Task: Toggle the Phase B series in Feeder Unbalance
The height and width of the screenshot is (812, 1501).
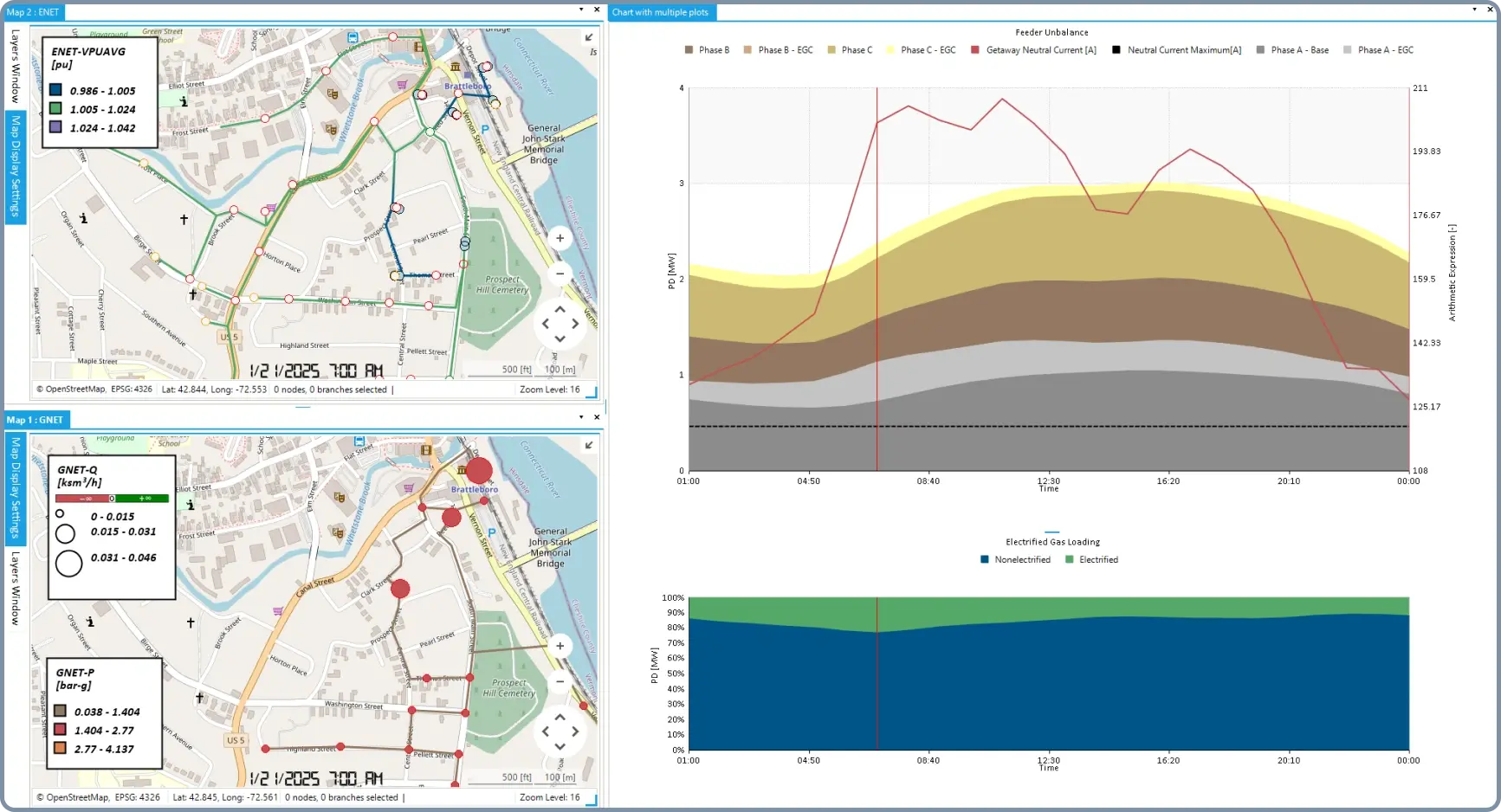Action: [708, 49]
